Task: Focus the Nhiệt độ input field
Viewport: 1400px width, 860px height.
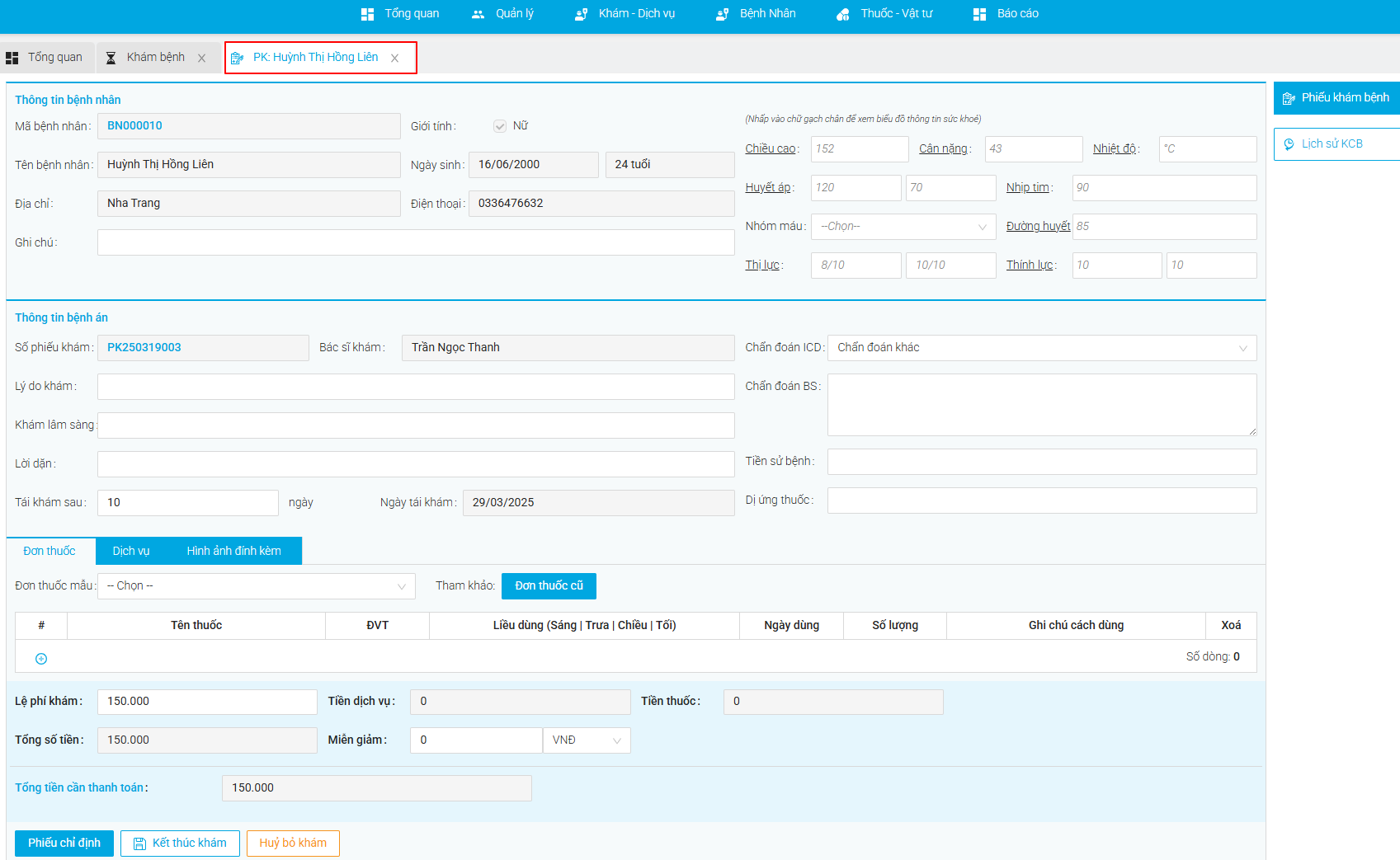Action: tap(1208, 149)
